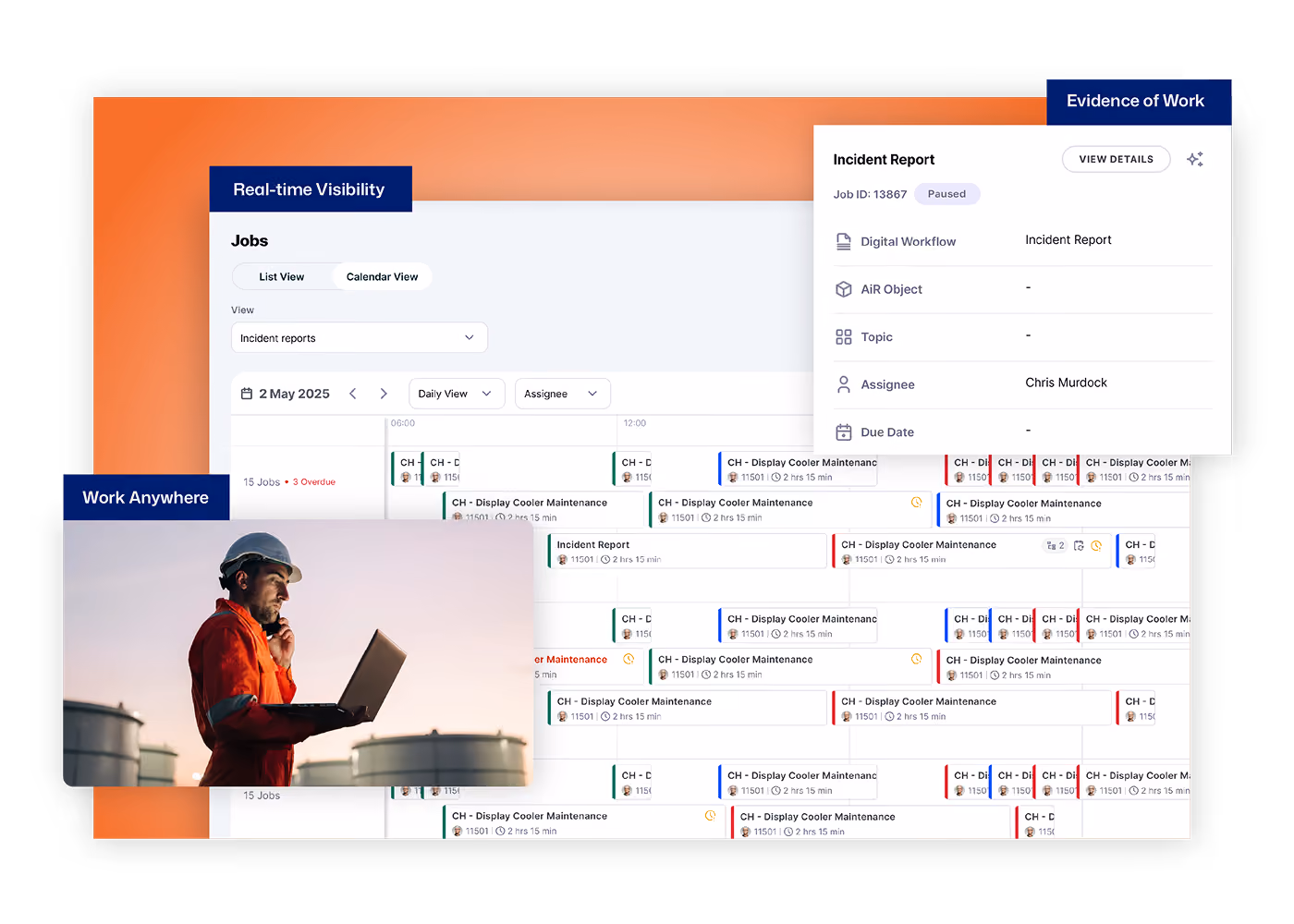1294x924 pixels.
Task: Click the 2 May 2025 date text
Action: (294, 394)
